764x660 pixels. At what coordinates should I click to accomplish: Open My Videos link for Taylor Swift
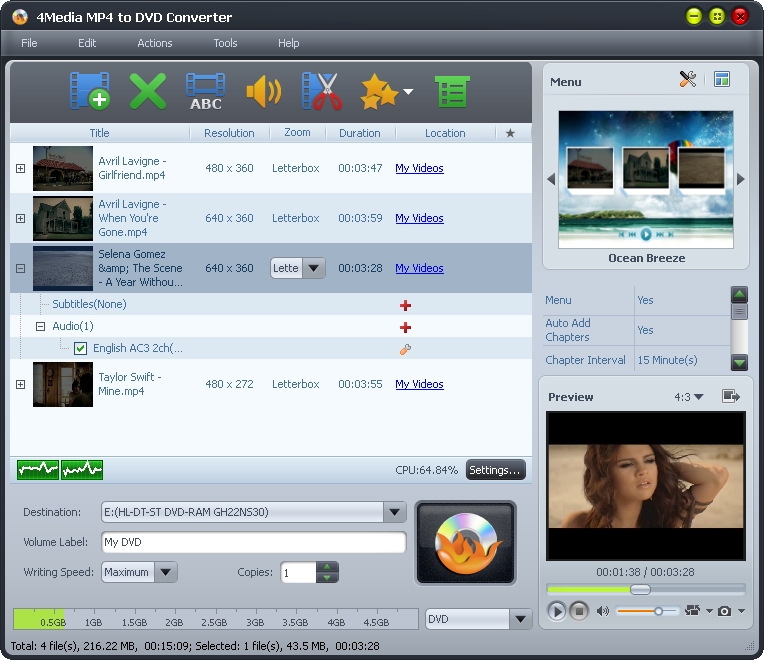[x=419, y=384]
